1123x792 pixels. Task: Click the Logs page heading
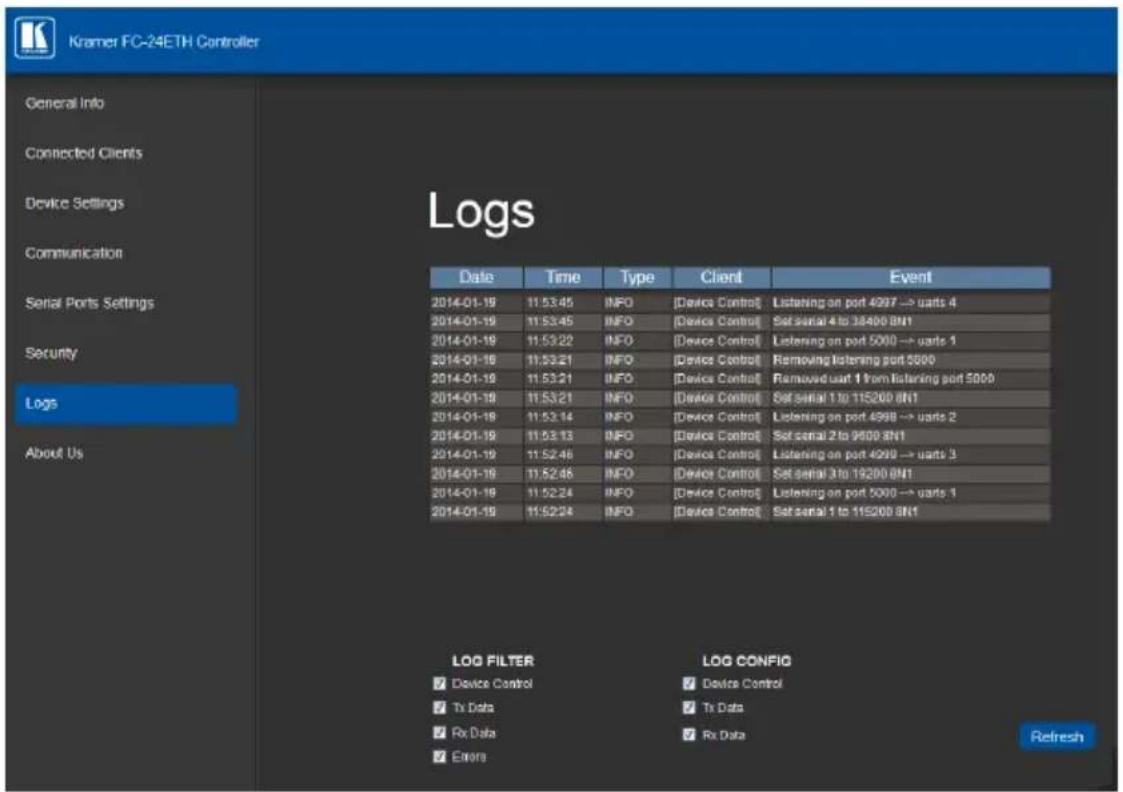pos(481,212)
